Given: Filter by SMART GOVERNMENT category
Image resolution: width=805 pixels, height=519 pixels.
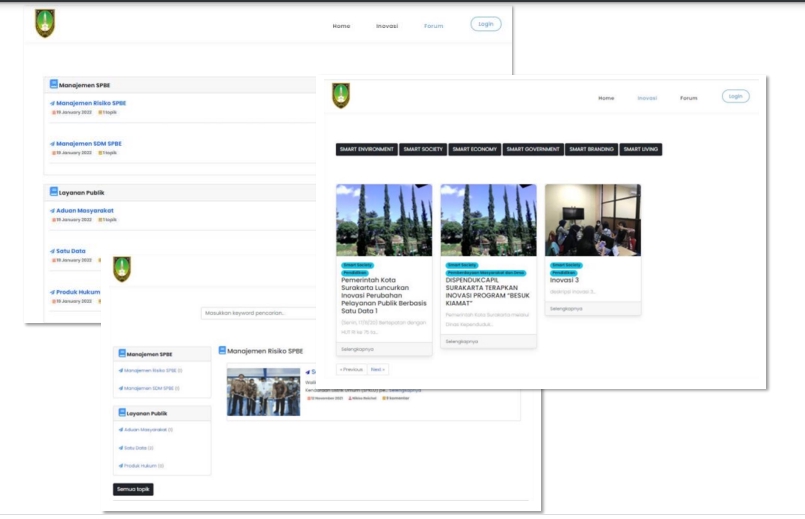Looking at the screenshot, I should [x=533, y=149].
